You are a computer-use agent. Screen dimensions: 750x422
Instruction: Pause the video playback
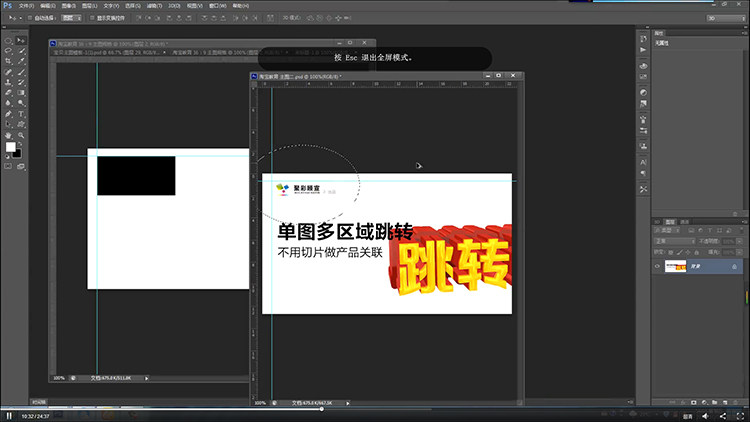pos(9,416)
